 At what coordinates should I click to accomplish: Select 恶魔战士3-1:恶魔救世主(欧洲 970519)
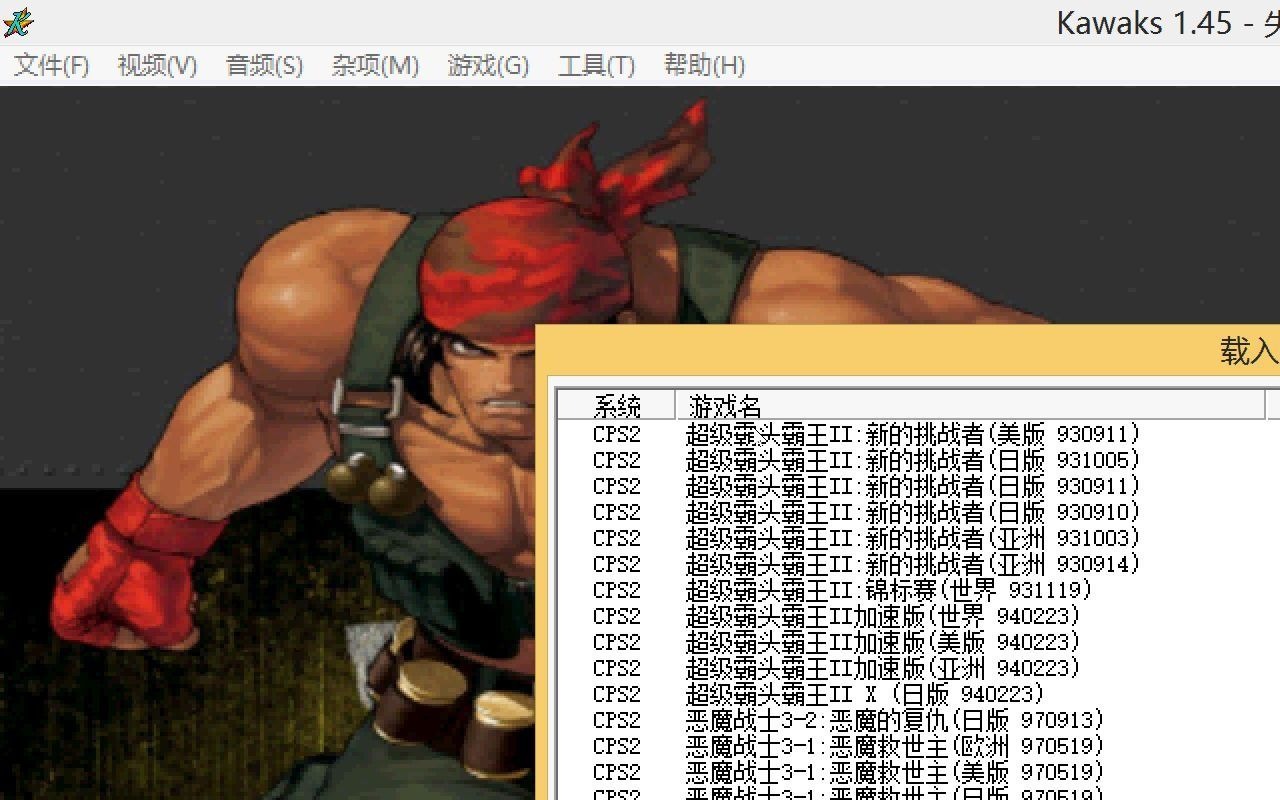(x=896, y=746)
